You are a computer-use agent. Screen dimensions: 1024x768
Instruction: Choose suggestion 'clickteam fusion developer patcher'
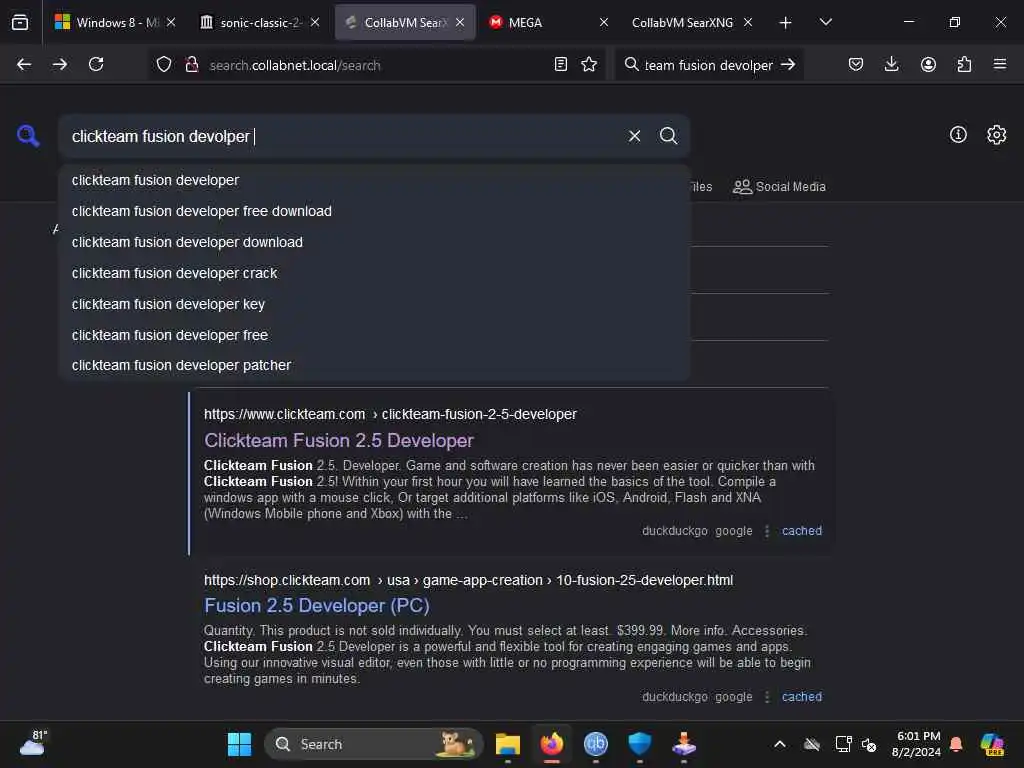pos(374,365)
